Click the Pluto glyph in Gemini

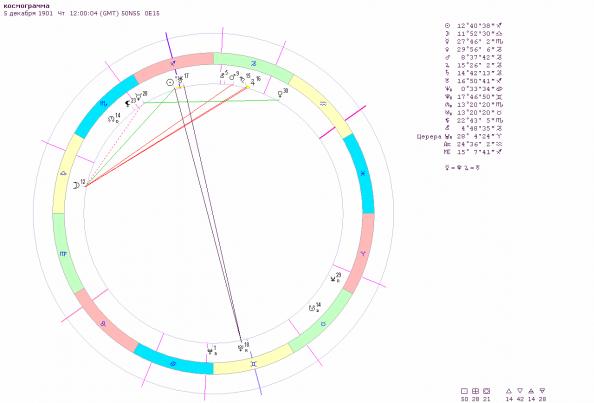(x=241, y=347)
